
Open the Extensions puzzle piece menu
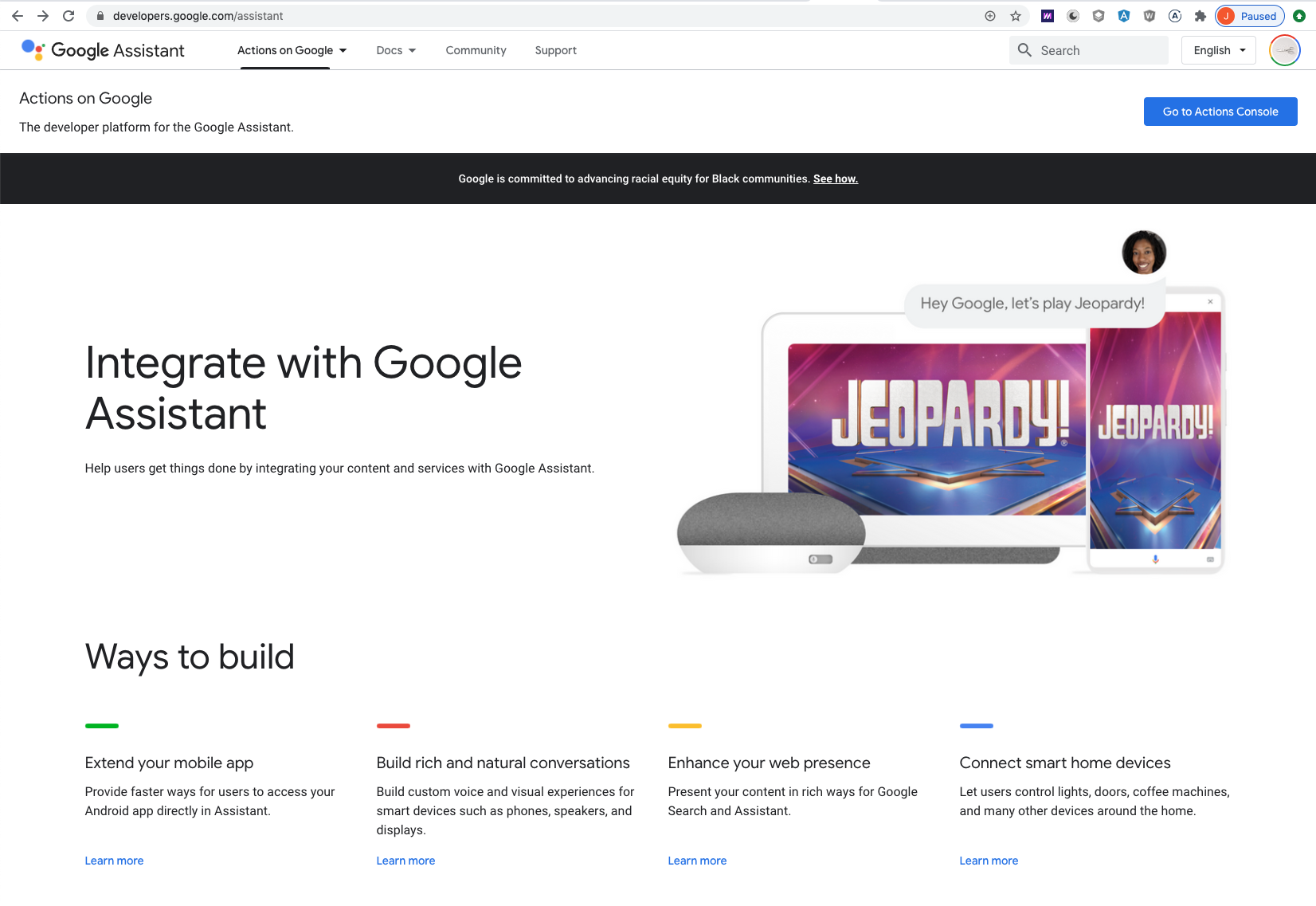(1200, 16)
